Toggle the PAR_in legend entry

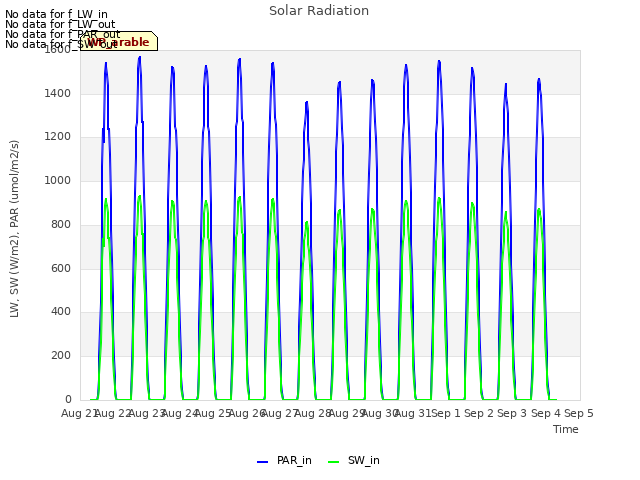pyautogui.click(x=284, y=460)
